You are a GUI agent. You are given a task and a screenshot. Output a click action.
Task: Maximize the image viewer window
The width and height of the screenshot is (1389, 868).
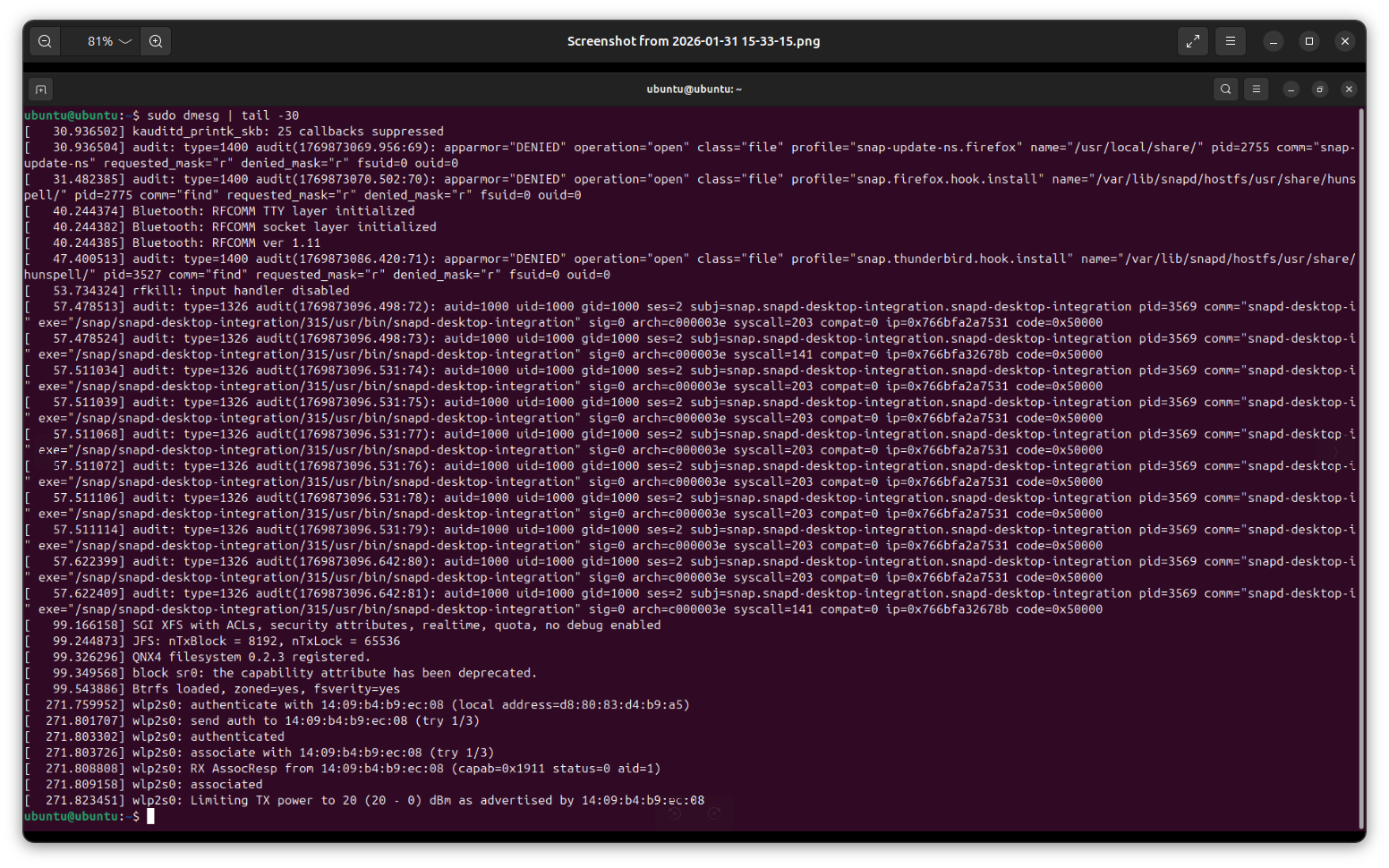coord(1308,41)
